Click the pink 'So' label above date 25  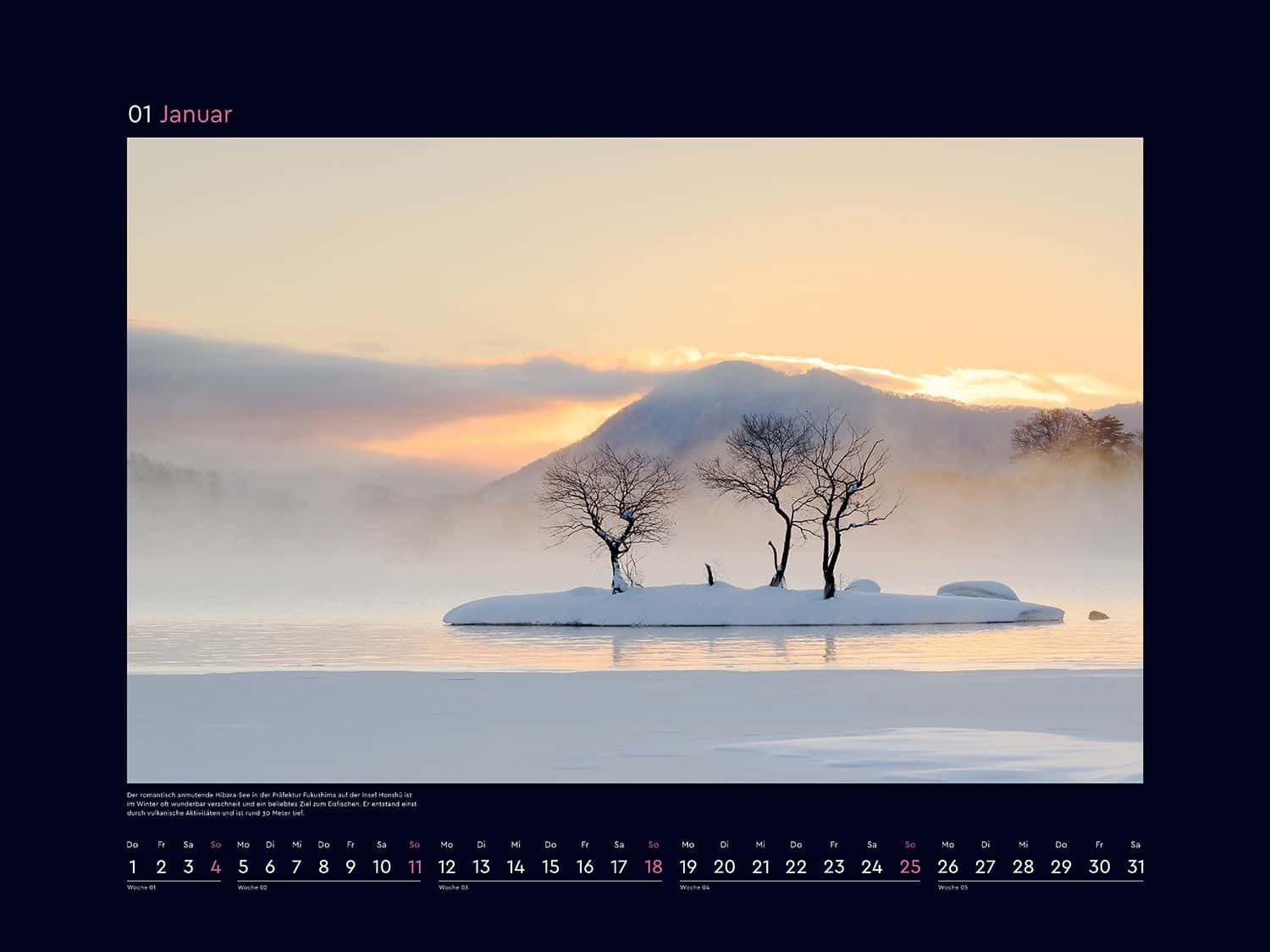910,845
